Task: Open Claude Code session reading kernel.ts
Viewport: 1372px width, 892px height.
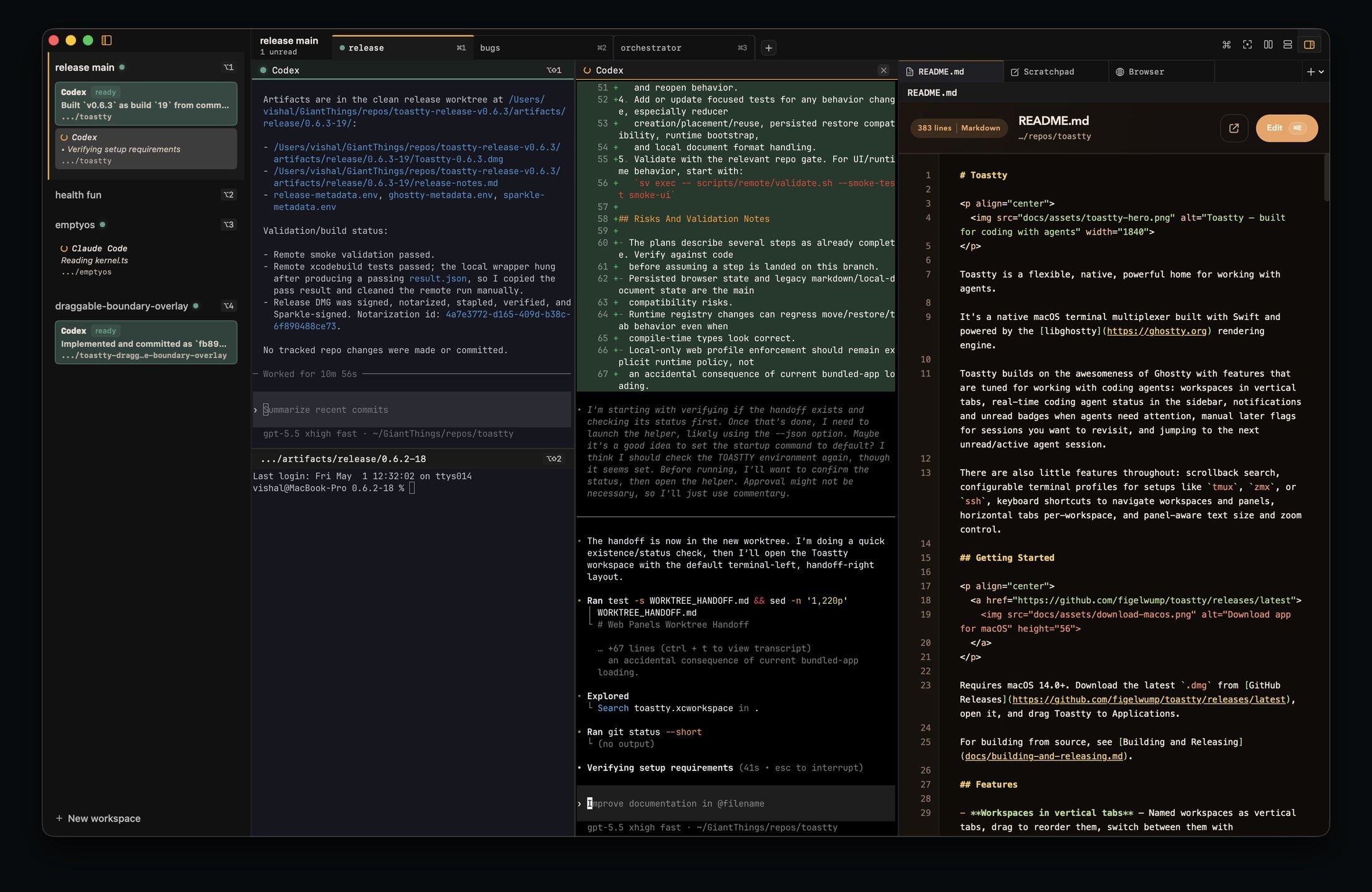Action: point(146,259)
